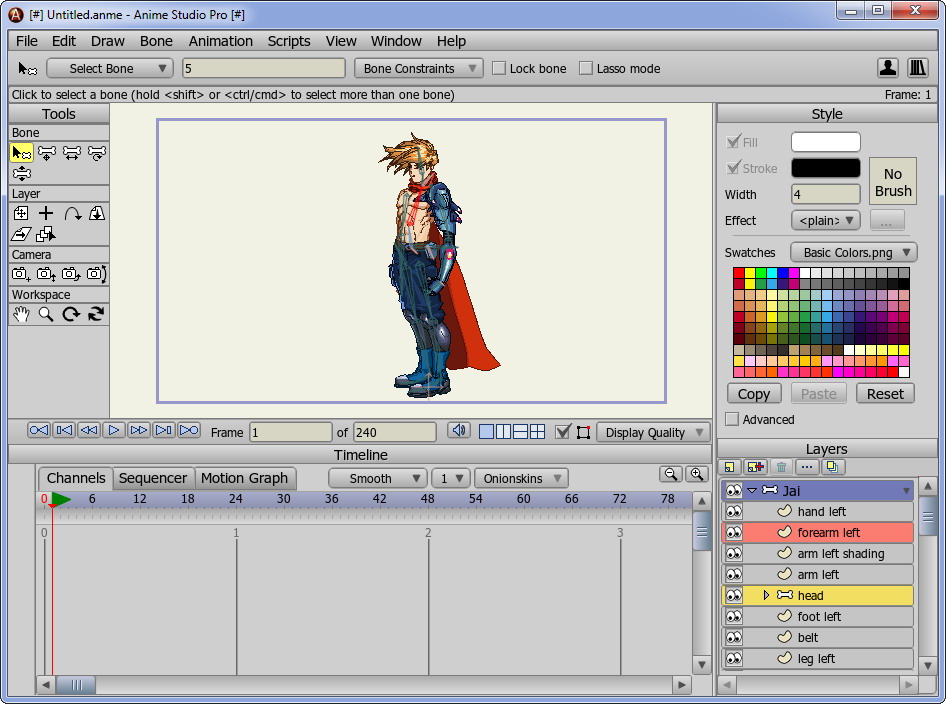Select the Roll Camera tool
This screenshot has width=946, height=704.
(x=71, y=274)
